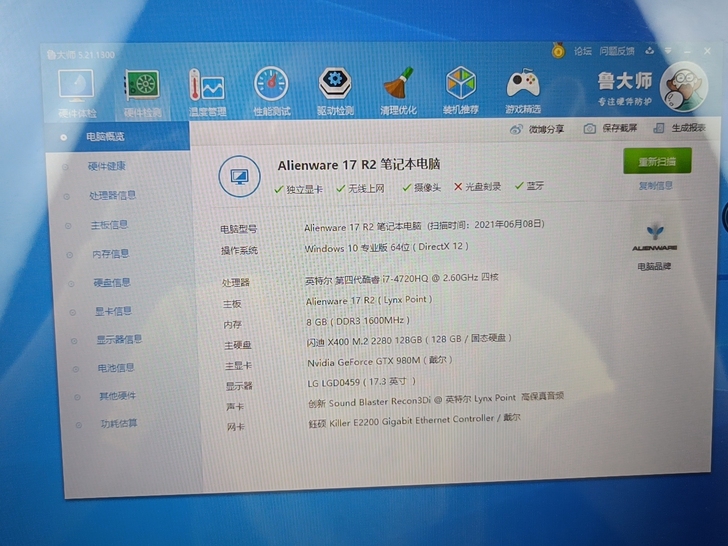This screenshot has width=728, height=546.
Task: Open 驱动检测 driver detection
Action: tap(335, 91)
